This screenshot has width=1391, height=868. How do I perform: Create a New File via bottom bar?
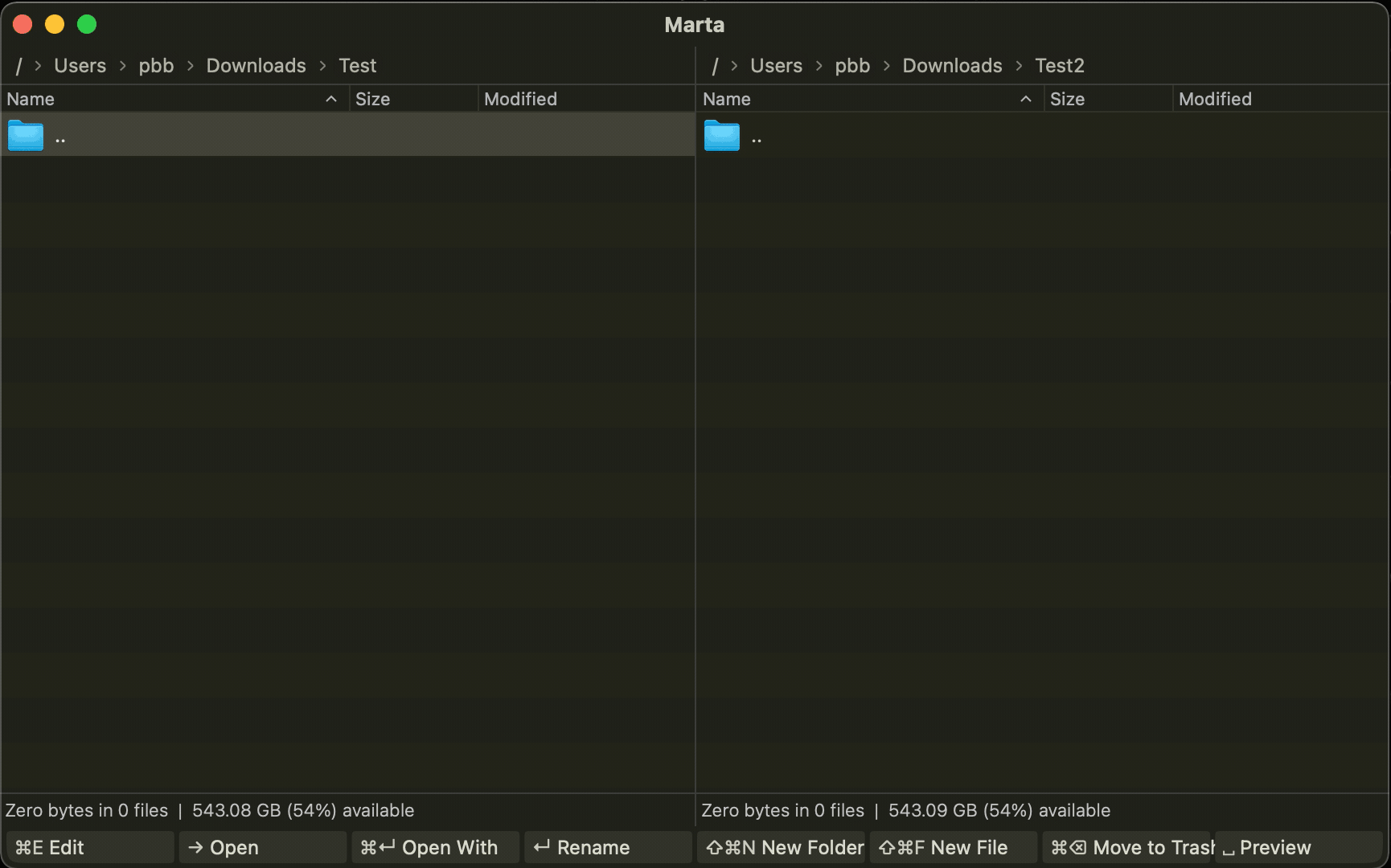click(x=954, y=847)
